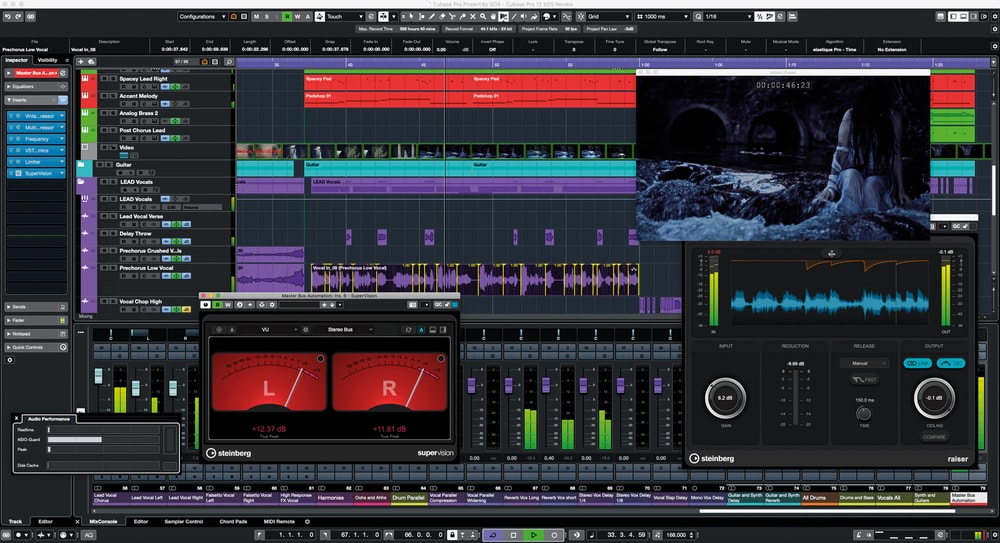Select the Zoom magnifier tool

point(483,17)
